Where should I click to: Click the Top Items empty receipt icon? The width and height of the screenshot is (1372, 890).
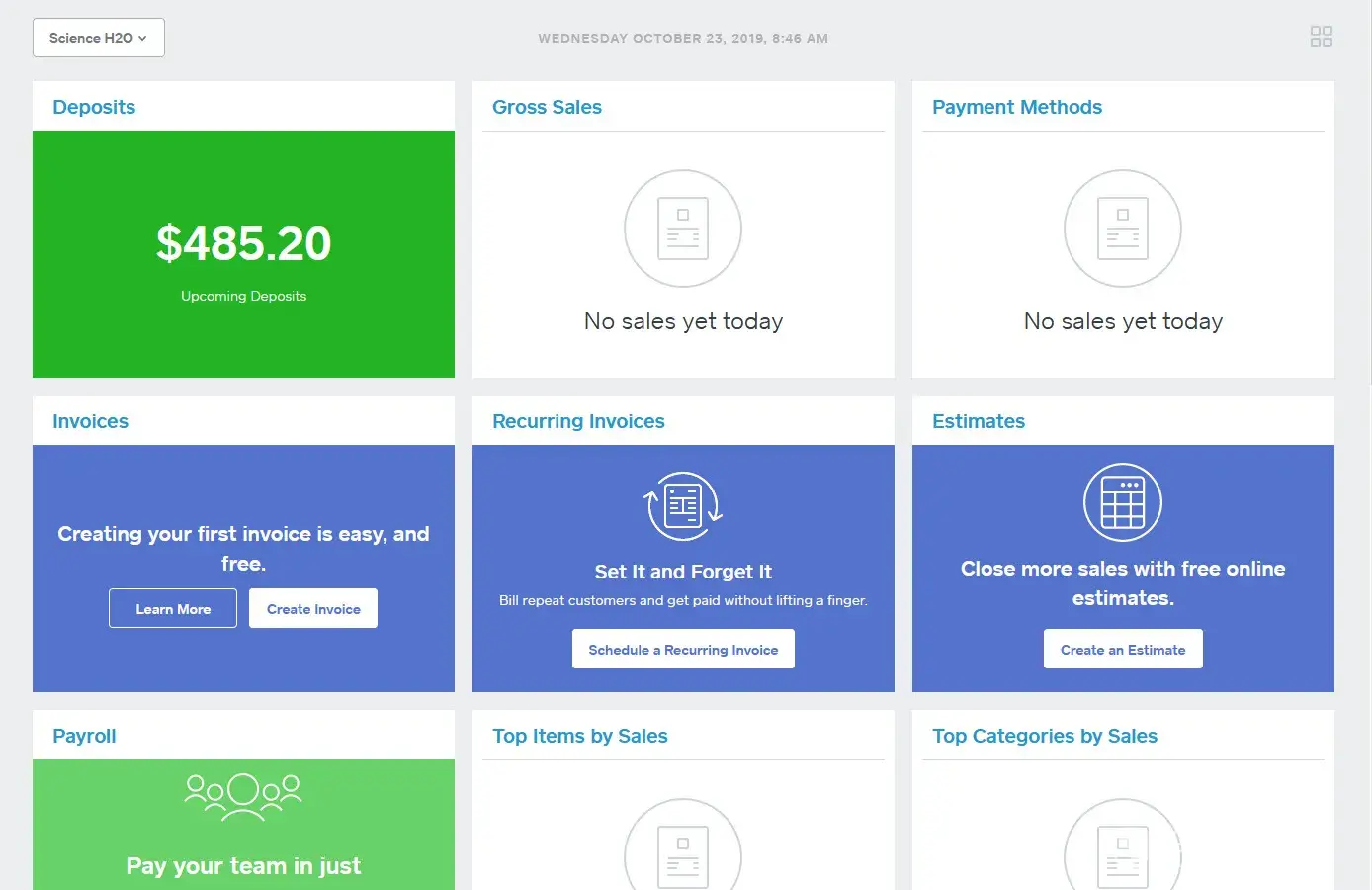click(x=683, y=845)
